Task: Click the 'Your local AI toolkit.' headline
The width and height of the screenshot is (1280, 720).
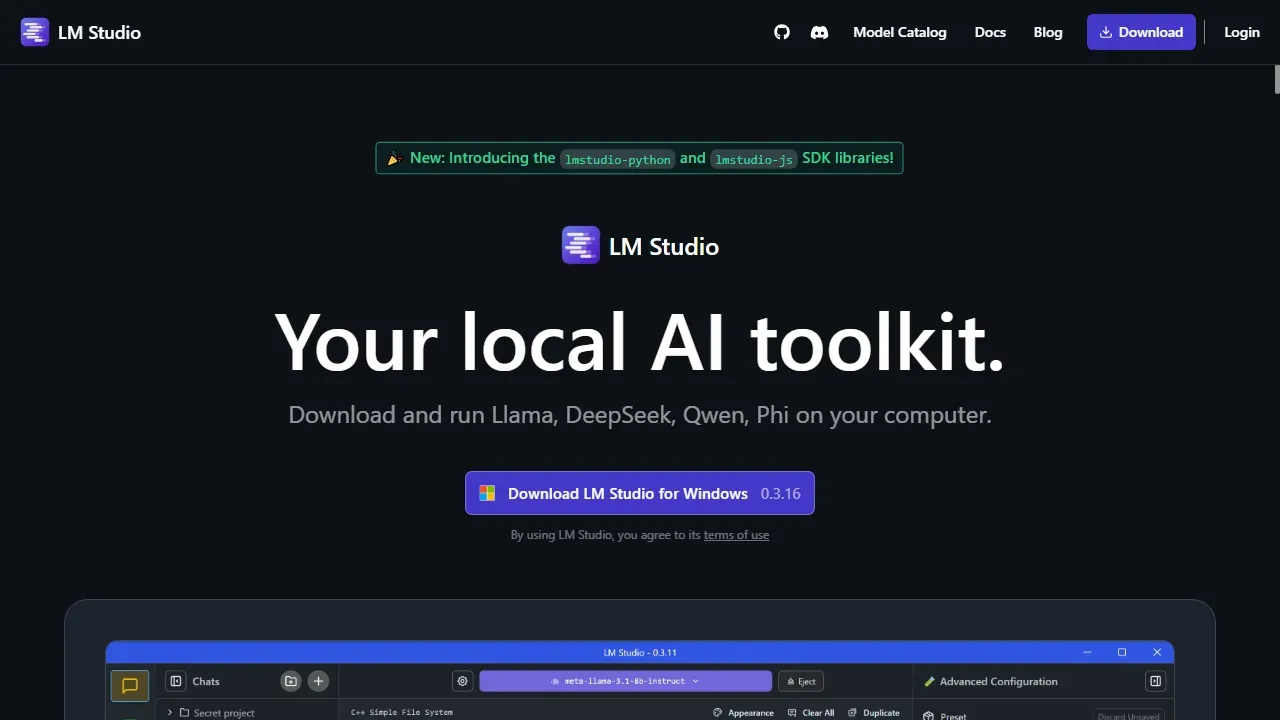Action: click(639, 341)
